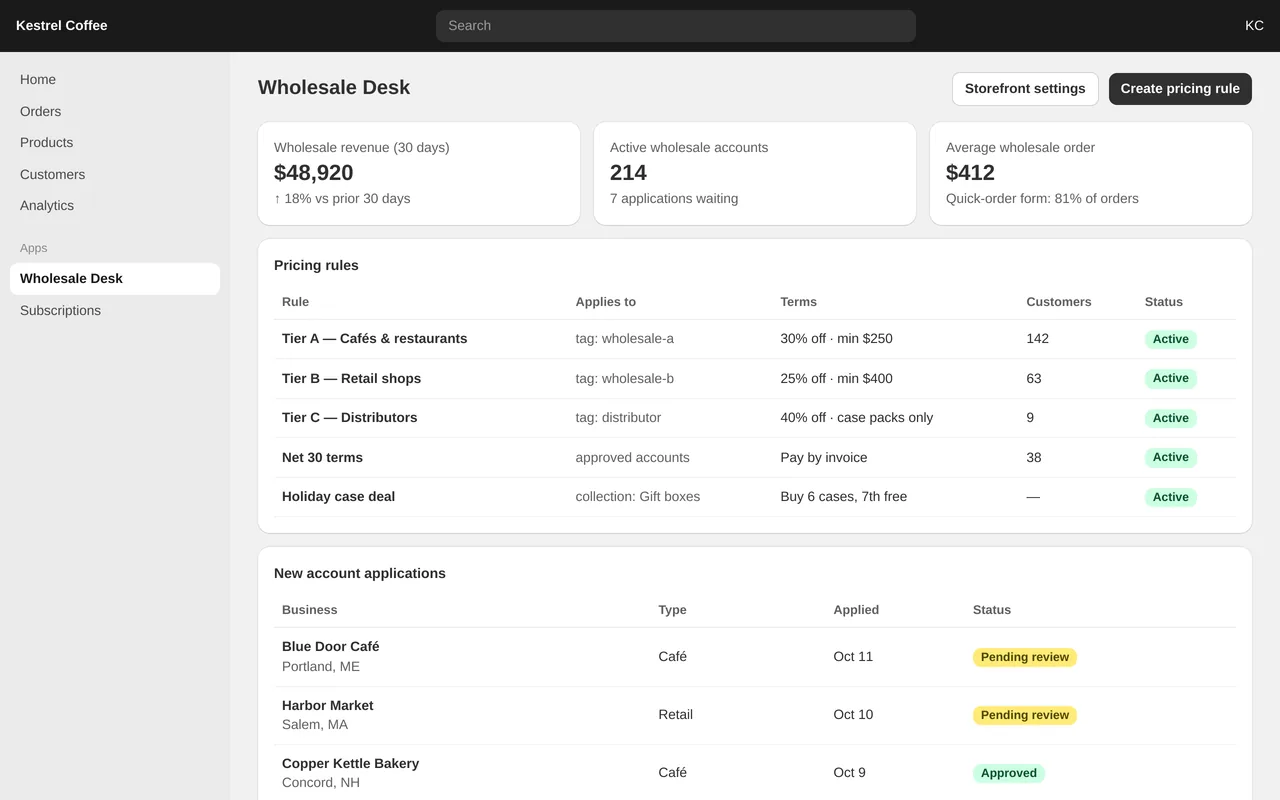This screenshot has width=1280, height=800.
Task: Select Wholesale Desk app in sidebar
Action: click(x=115, y=279)
